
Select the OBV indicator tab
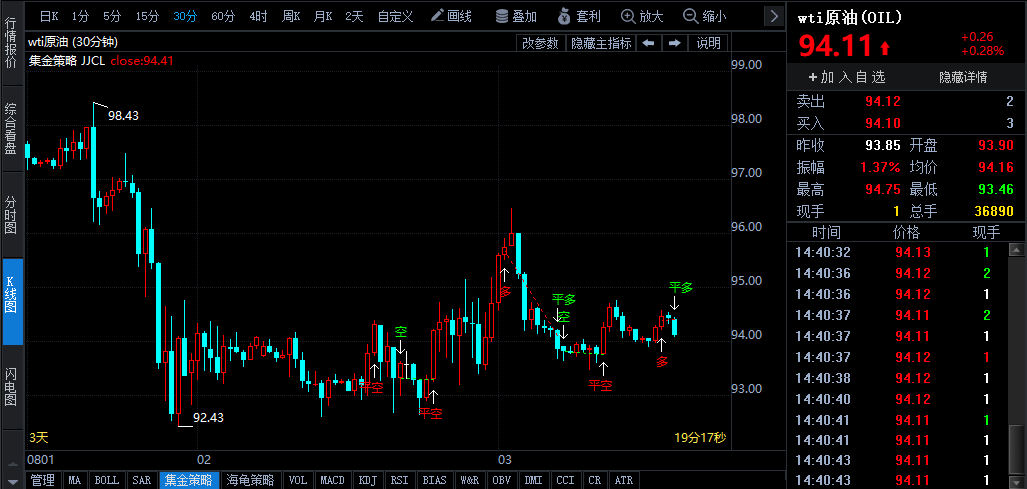click(x=502, y=480)
